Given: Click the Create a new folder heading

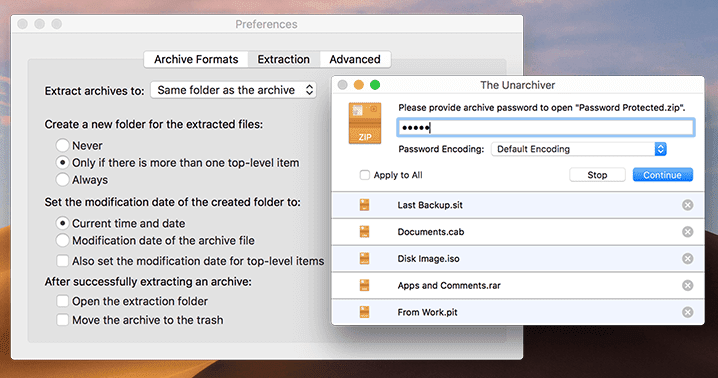Looking at the screenshot, I should click(154, 124).
